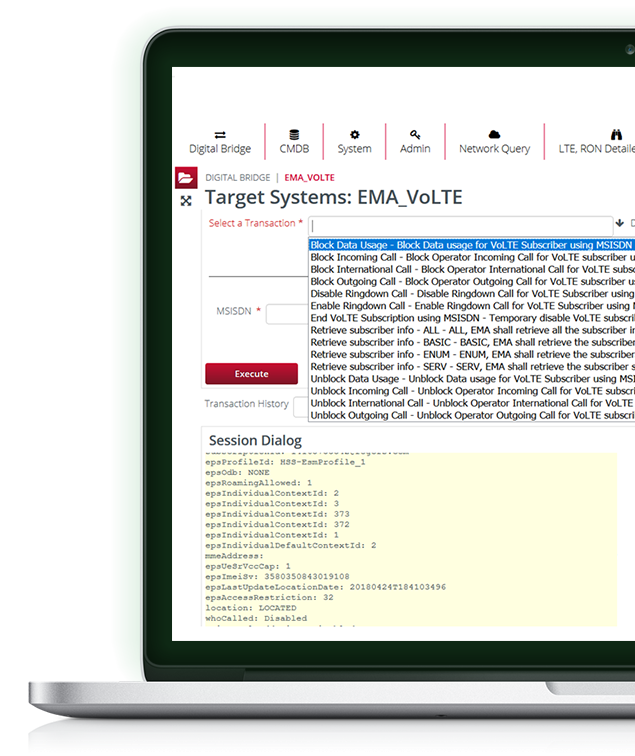Select Unblock Outgoing Call transaction
This screenshot has height=756, width=635.
click(x=471, y=415)
